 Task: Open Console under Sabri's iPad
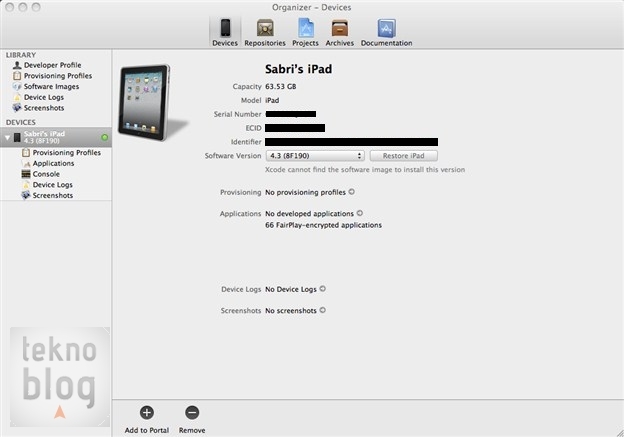point(40,174)
